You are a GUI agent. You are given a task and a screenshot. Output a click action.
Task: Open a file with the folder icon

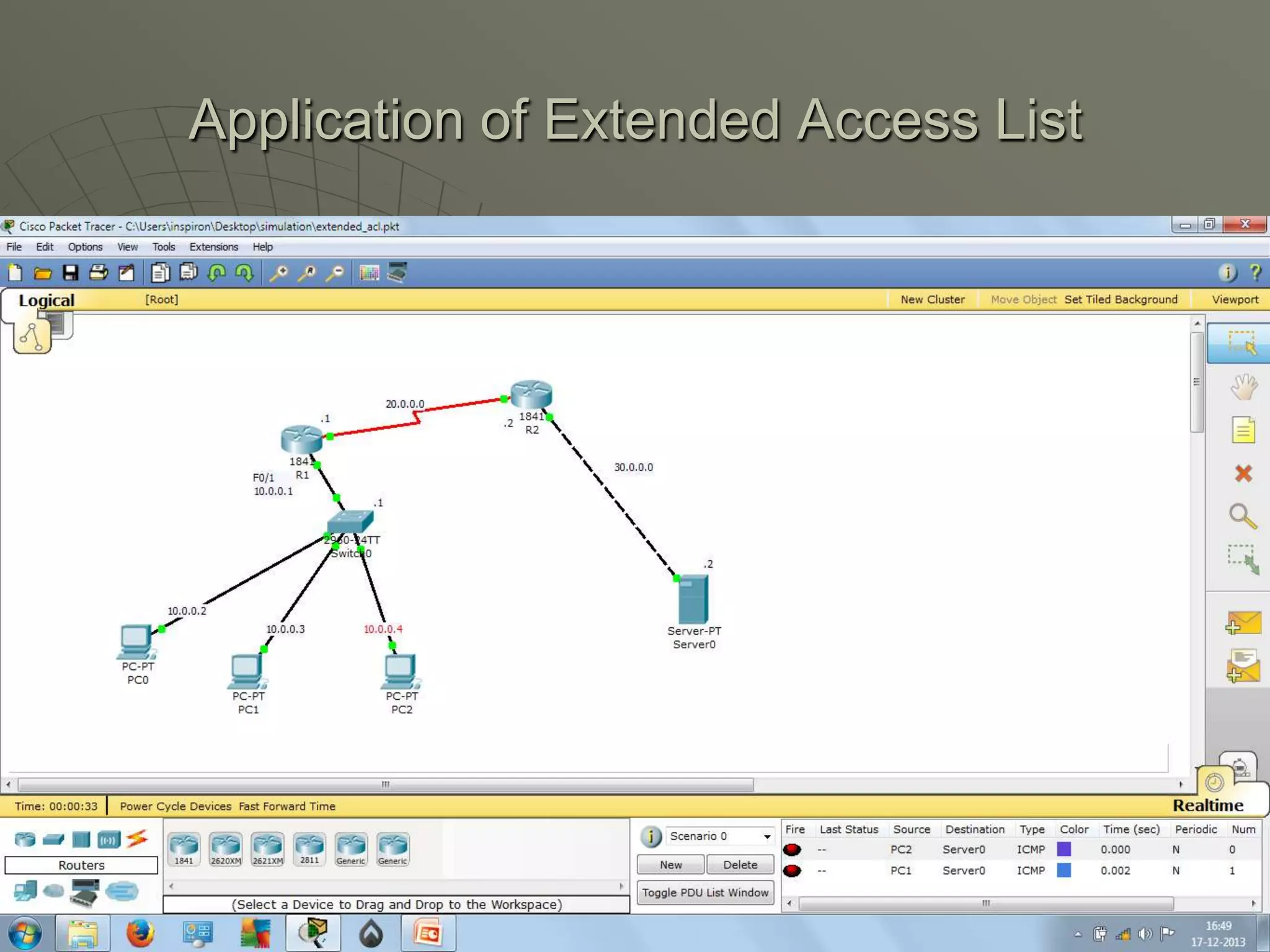click(43, 273)
